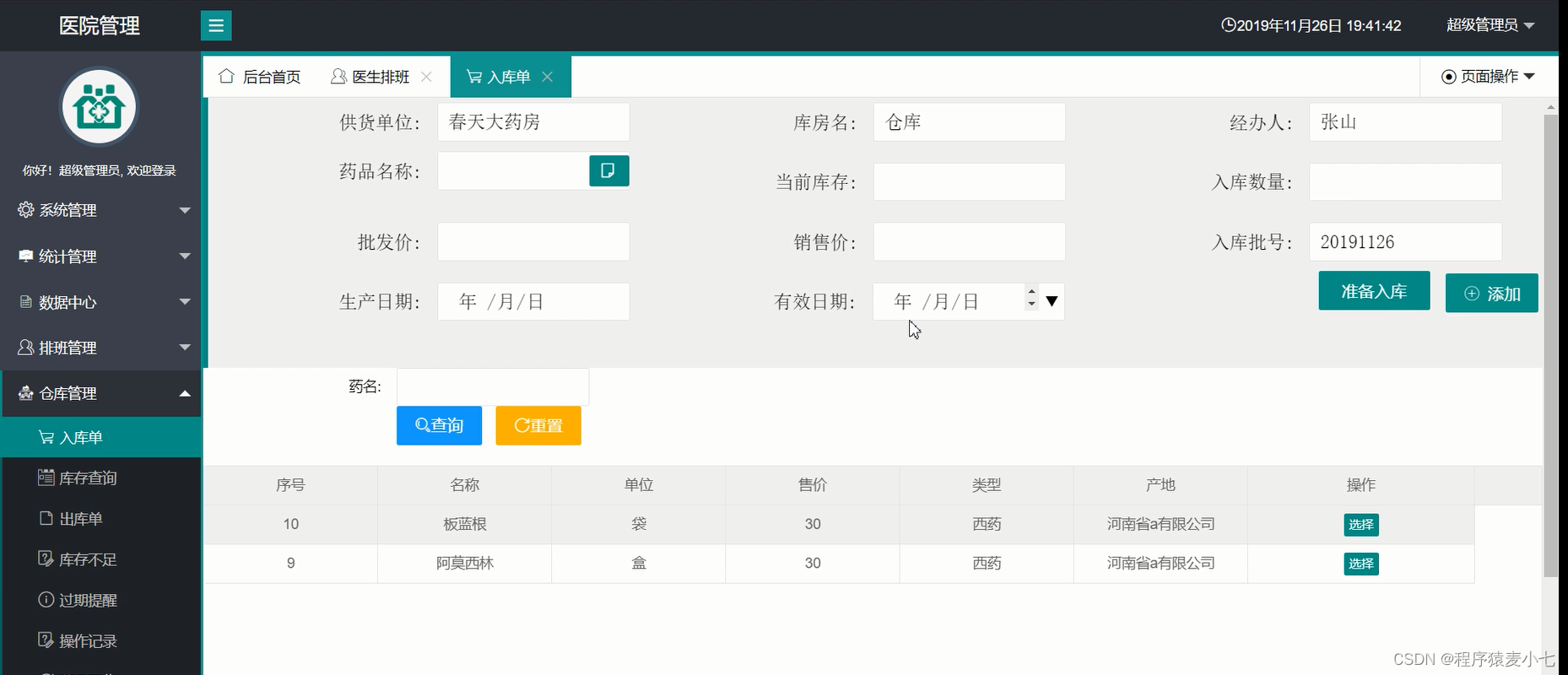Click the person icon next to 排班管理
This screenshot has width=1568, height=675.
click(x=26, y=347)
